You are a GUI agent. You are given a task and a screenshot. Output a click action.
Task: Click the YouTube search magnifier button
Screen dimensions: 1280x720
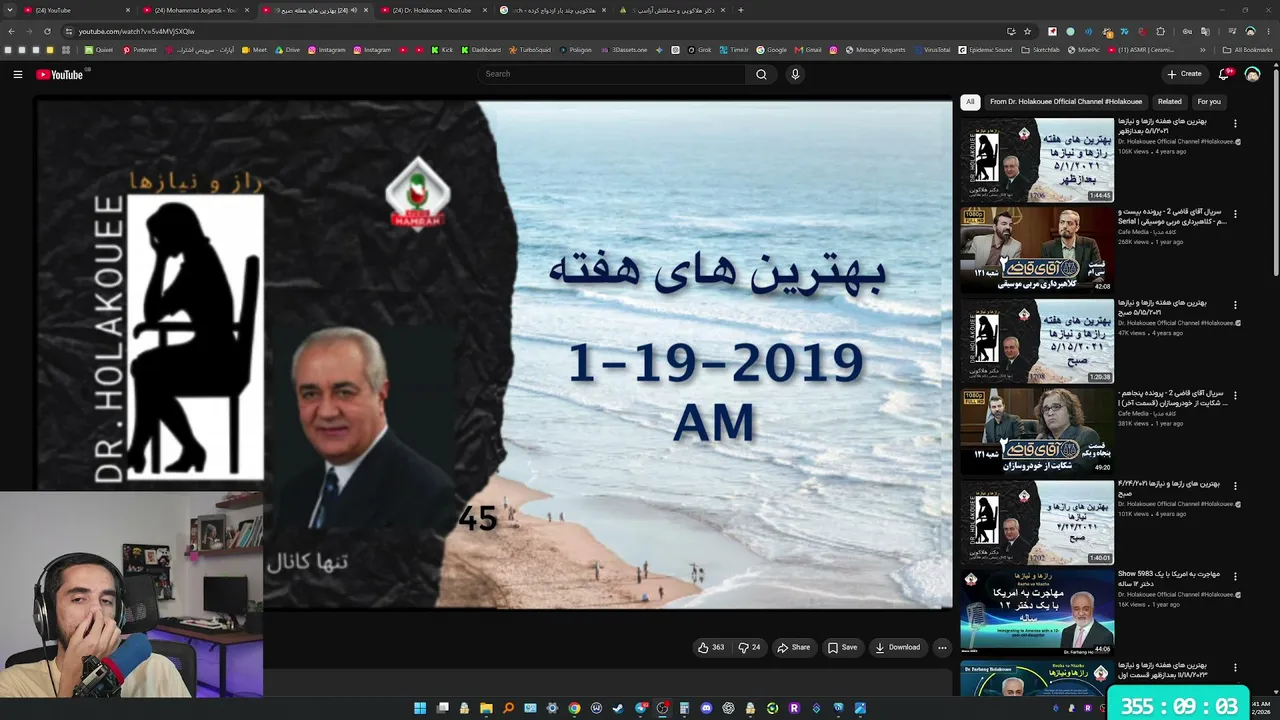pyautogui.click(x=761, y=74)
